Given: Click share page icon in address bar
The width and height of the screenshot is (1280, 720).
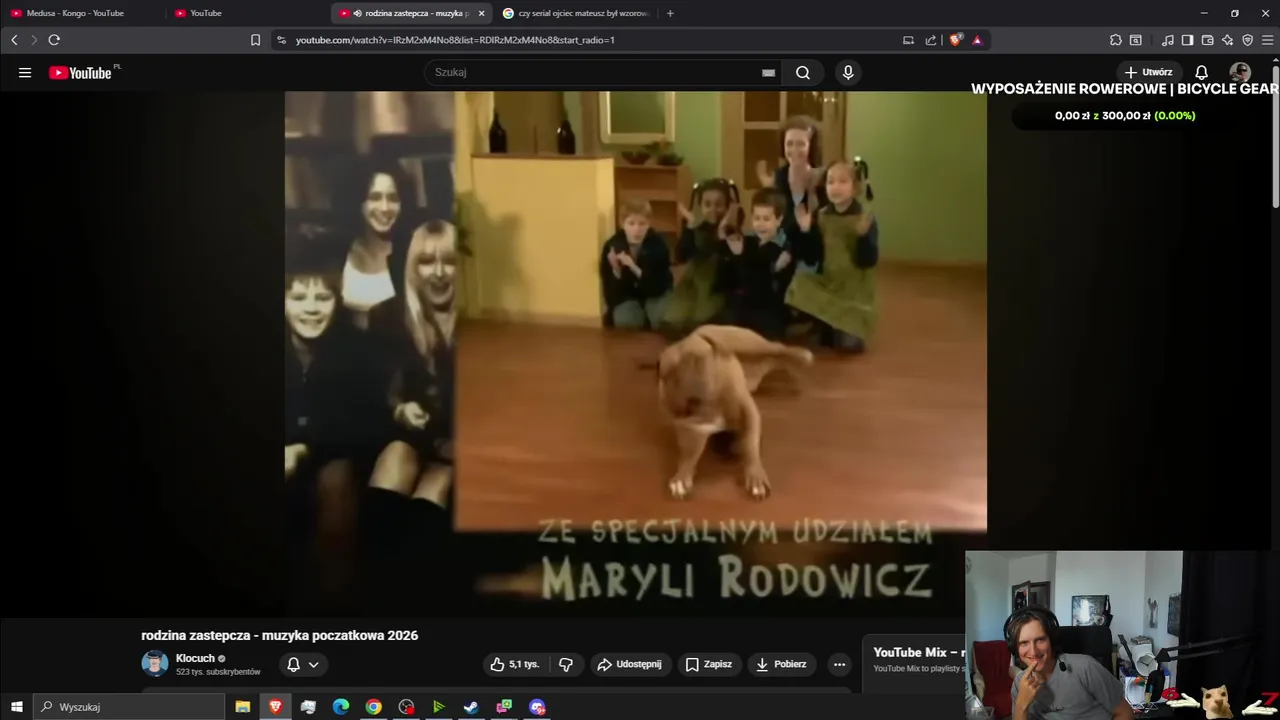Looking at the screenshot, I should click(931, 40).
